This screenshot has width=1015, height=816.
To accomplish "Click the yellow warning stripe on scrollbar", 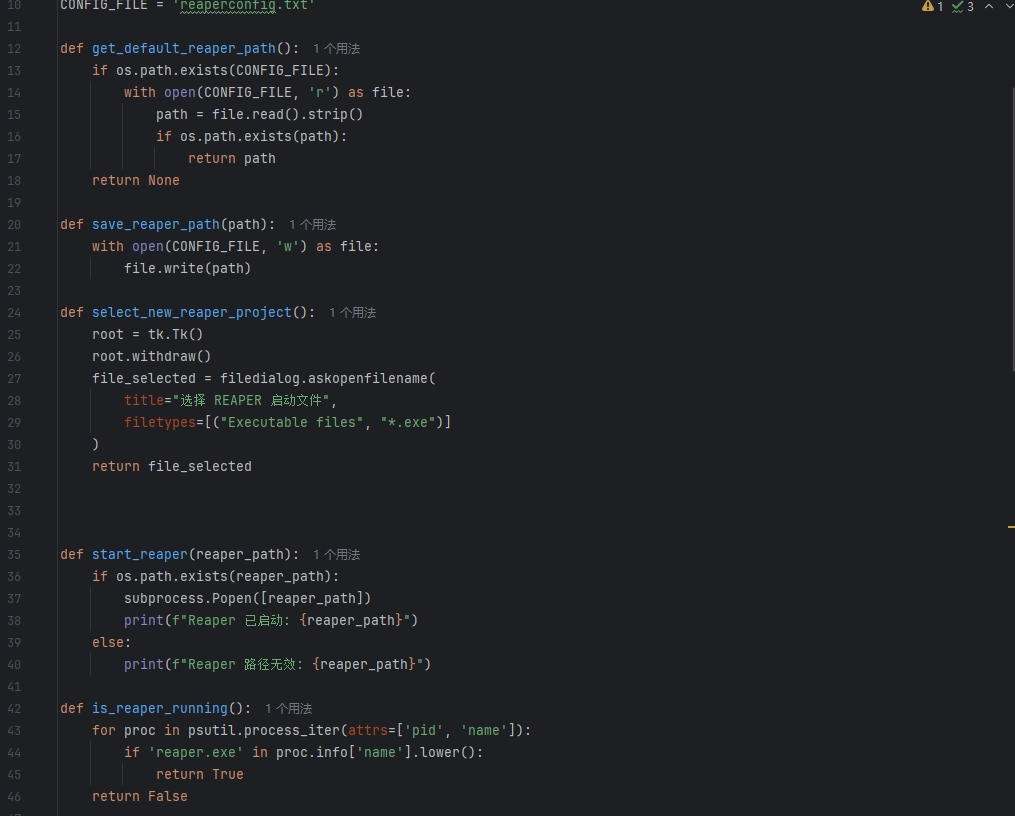I will point(1011,525).
